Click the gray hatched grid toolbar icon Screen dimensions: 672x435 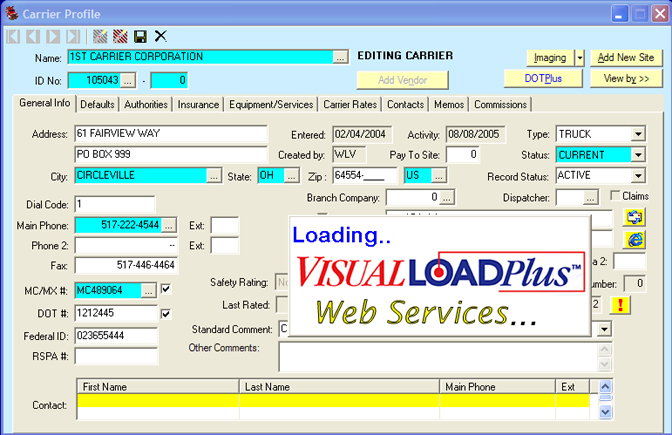100,37
